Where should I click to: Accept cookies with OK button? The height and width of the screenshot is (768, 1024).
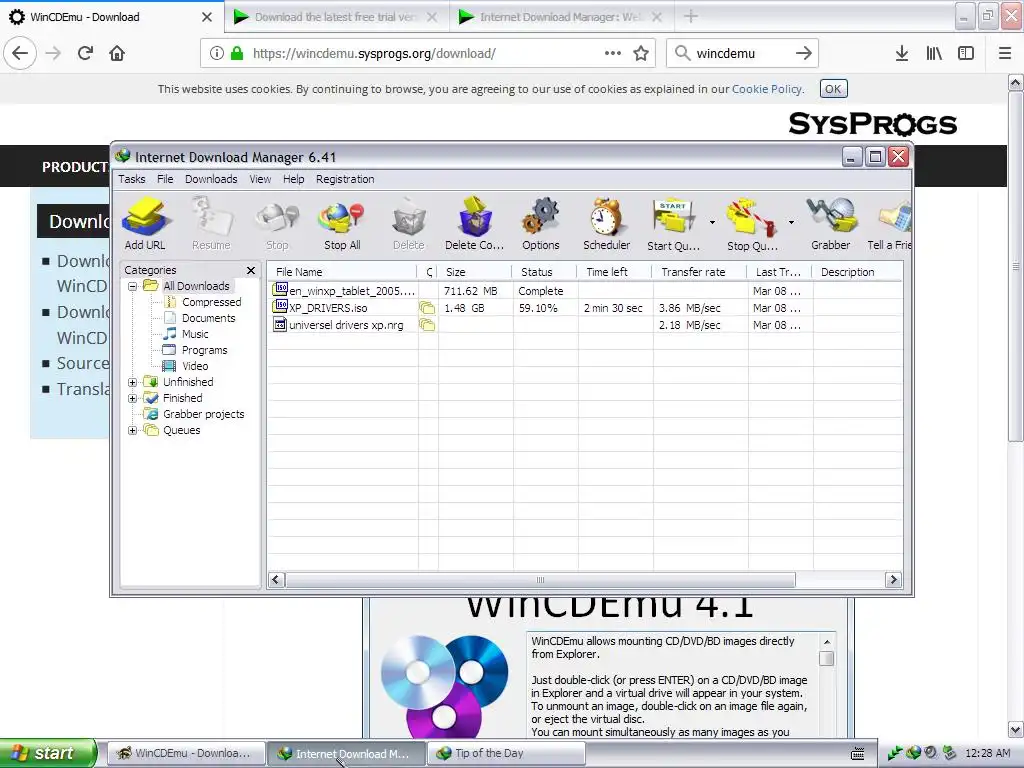(x=833, y=89)
